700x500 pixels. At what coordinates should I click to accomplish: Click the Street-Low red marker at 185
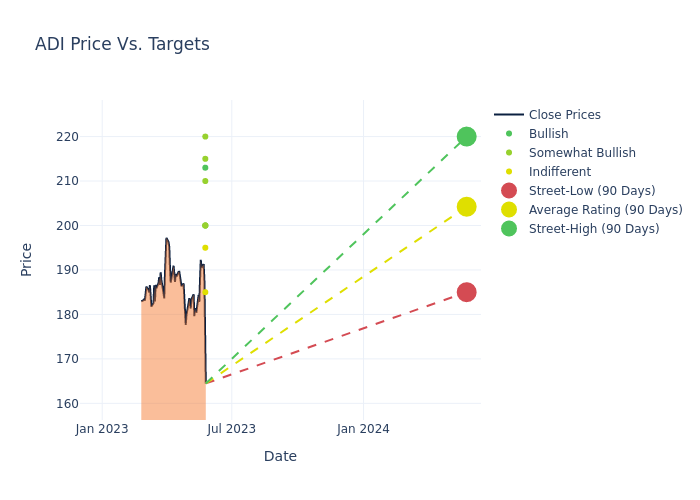466,292
